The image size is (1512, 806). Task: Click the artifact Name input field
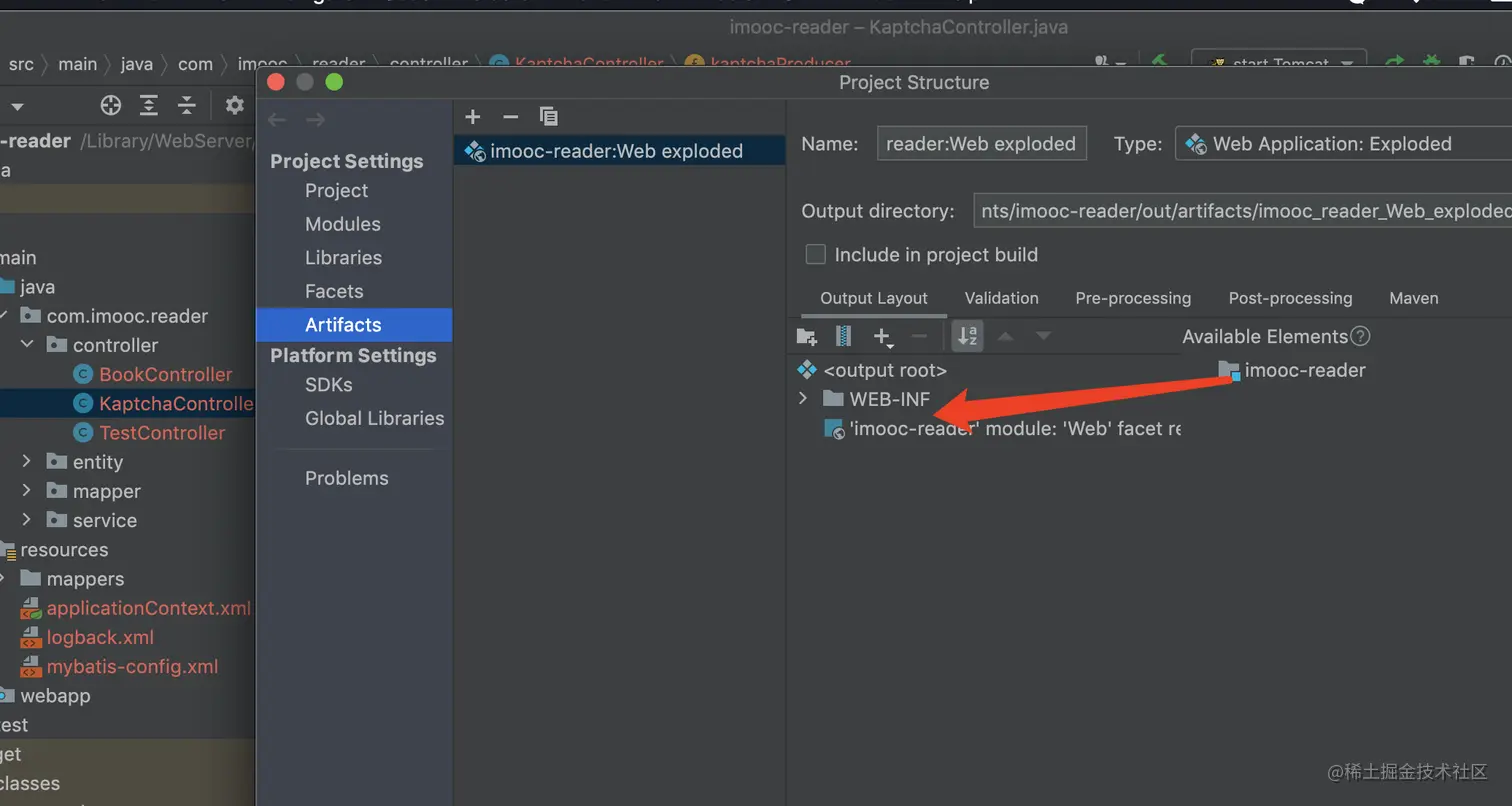pos(980,144)
